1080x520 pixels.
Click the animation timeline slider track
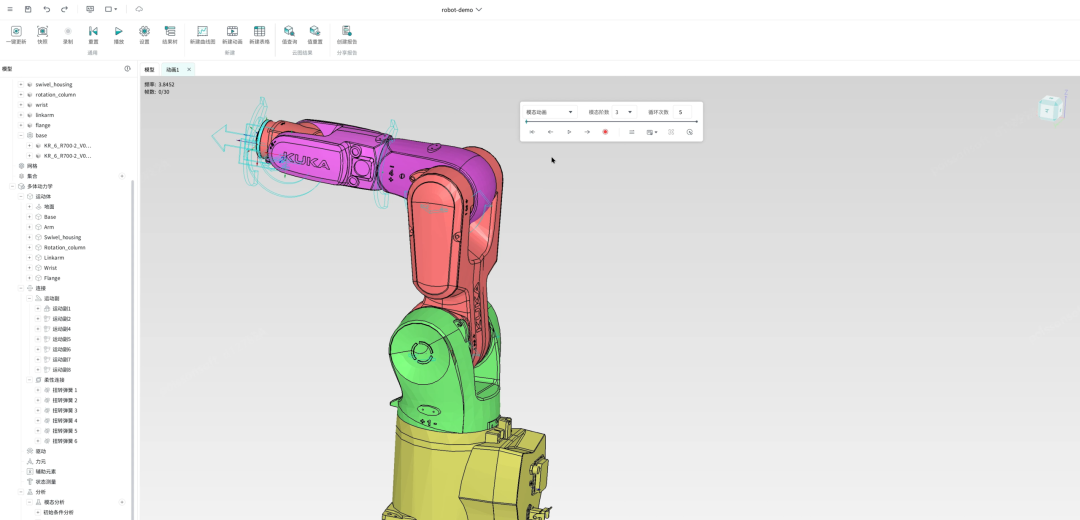tap(610, 122)
